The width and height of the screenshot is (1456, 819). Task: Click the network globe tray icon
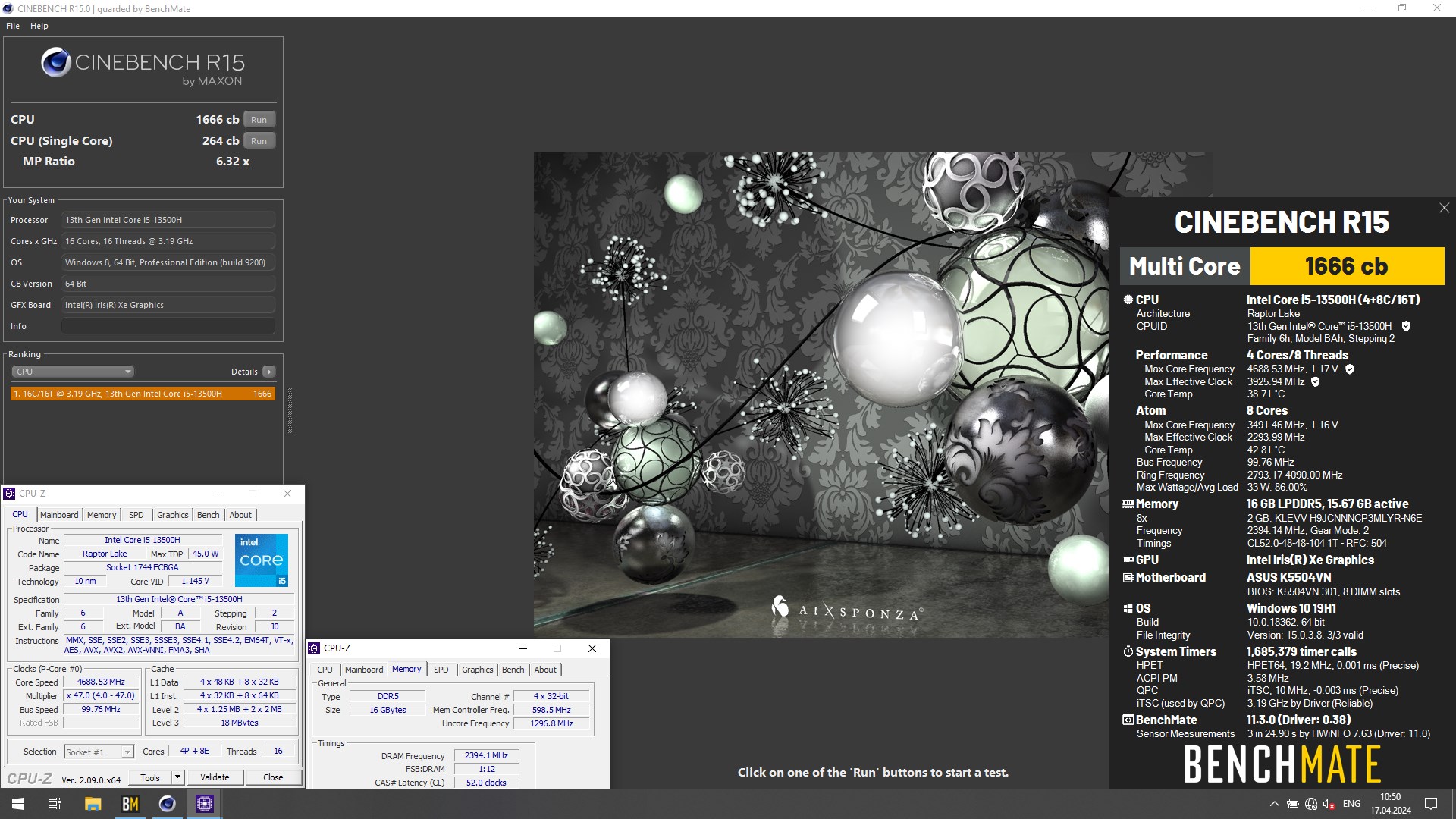[1311, 804]
